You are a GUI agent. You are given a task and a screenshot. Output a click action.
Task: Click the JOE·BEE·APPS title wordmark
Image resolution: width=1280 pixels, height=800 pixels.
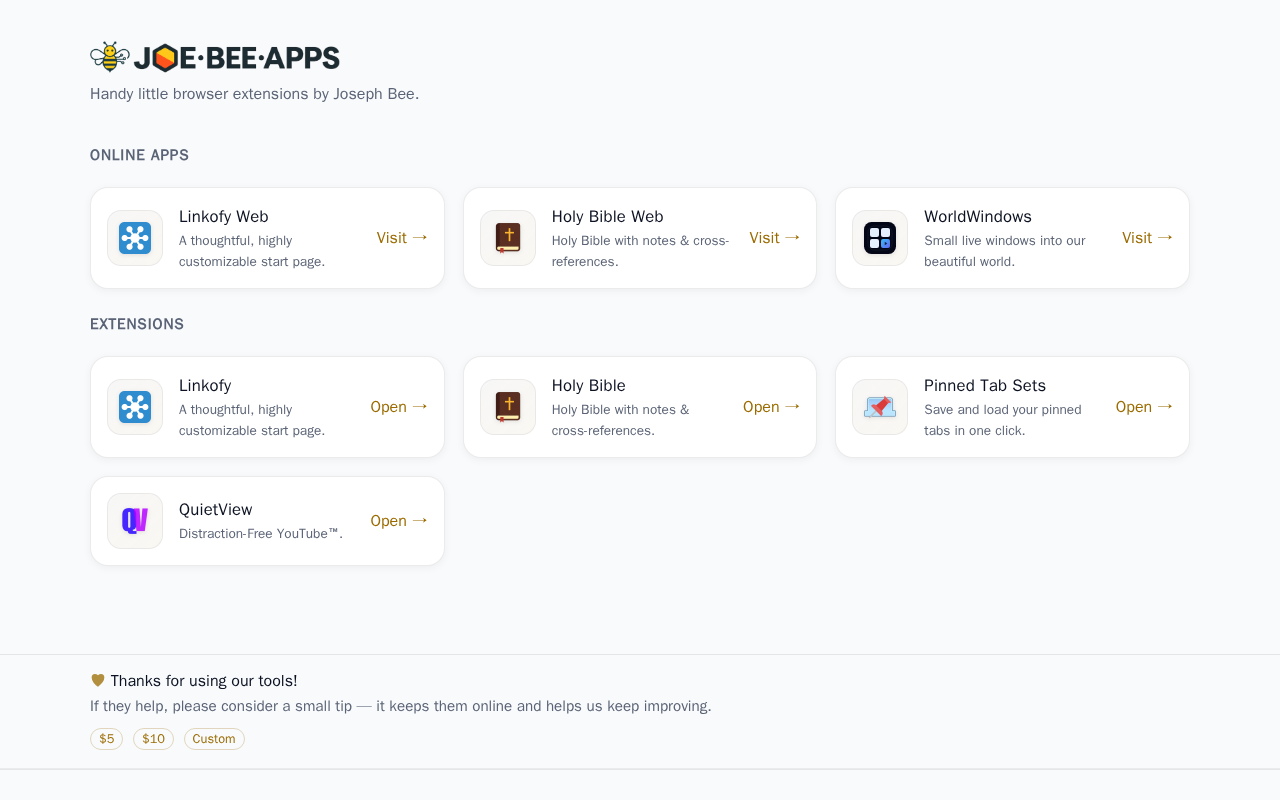coord(237,58)
